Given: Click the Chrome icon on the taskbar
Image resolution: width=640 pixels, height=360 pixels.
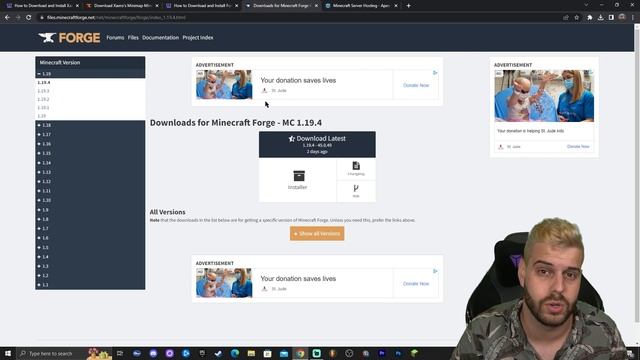Looking at the screenshot, I should [300, 353].
